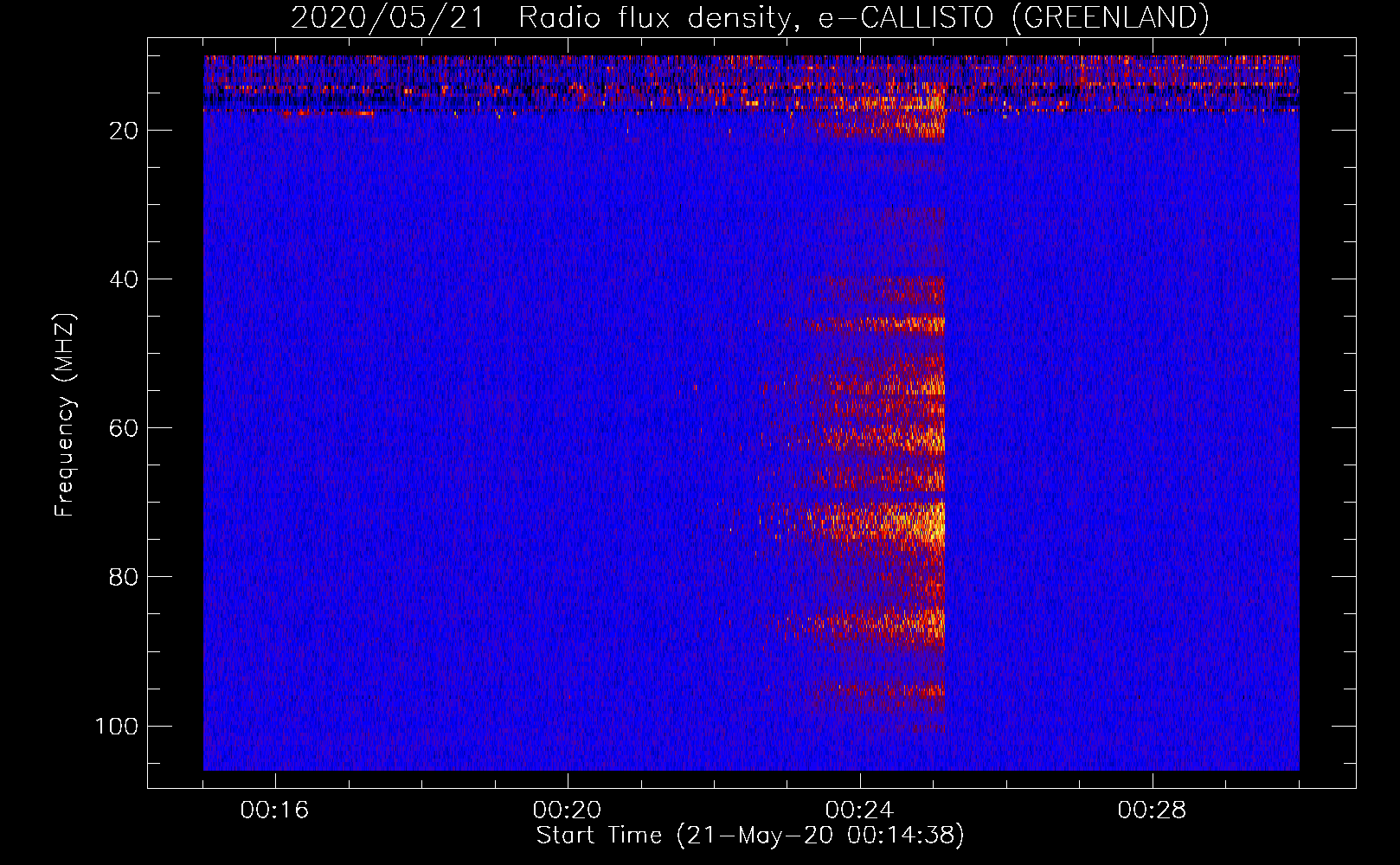The width and height of the screenshot is (1400, 865).
Task: Click the burst band near 46 MHz
Action: coord(874,325)
